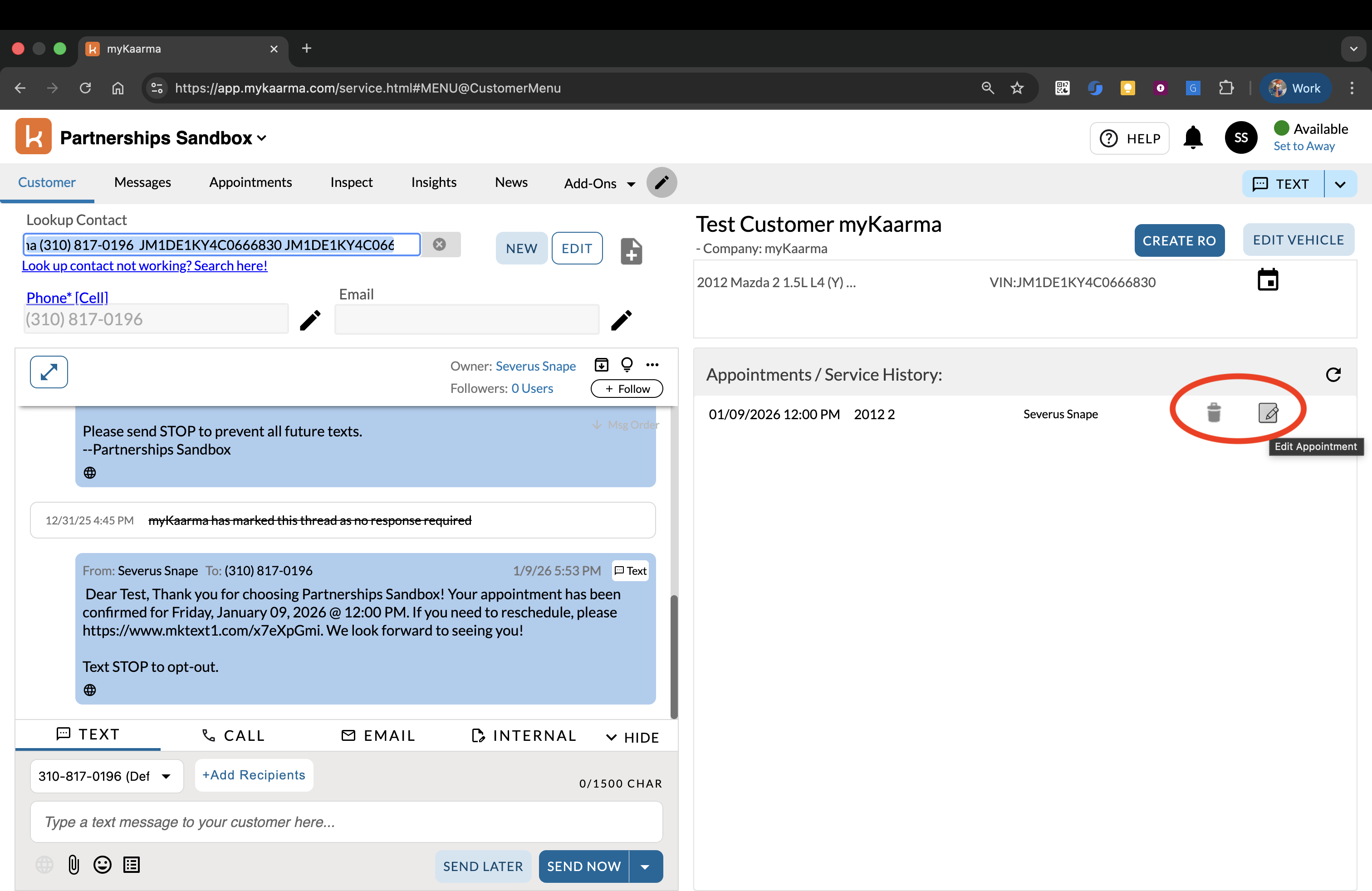
Task: Delete the appointment using the trash icon
Action: pyautogui.click(x=1214, y=413)
